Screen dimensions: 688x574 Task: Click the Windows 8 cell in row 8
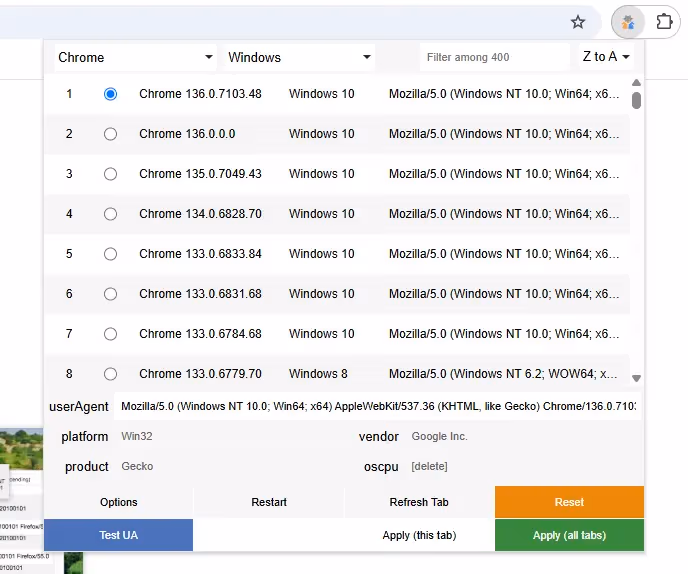(x=318, y=374)
